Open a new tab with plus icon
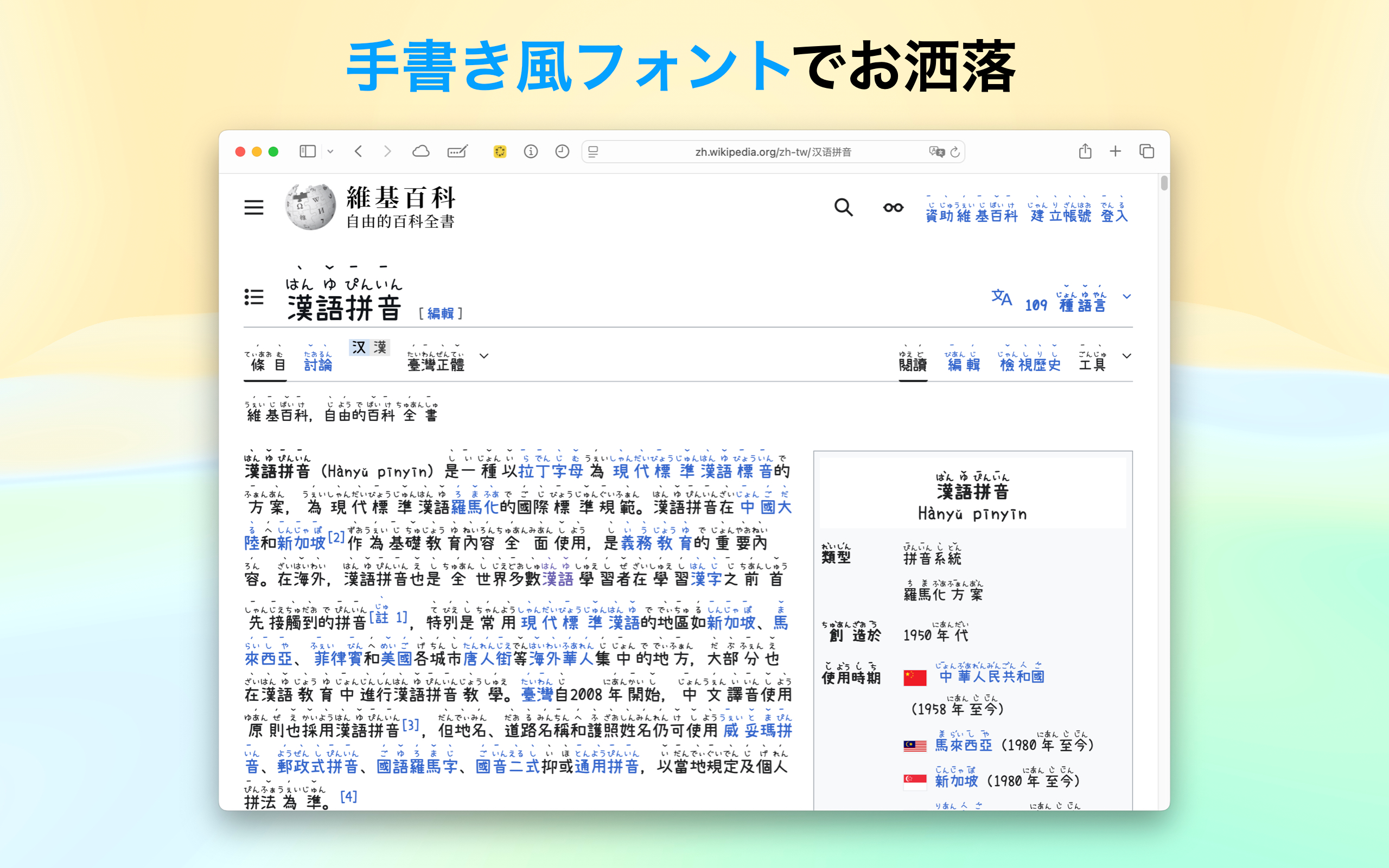The image size is (1389, 868). pos(1115,151)
